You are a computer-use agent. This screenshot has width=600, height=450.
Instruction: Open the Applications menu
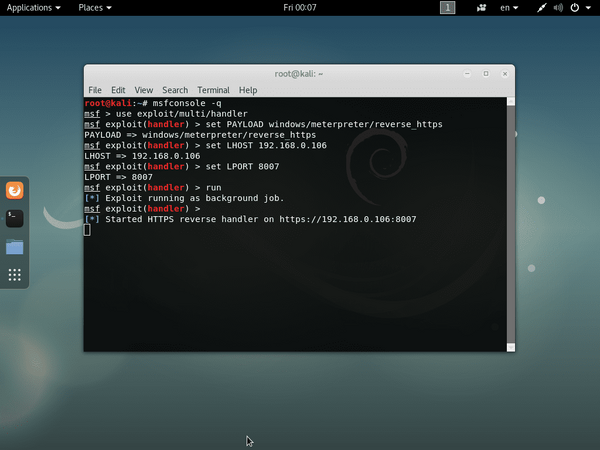33,8
